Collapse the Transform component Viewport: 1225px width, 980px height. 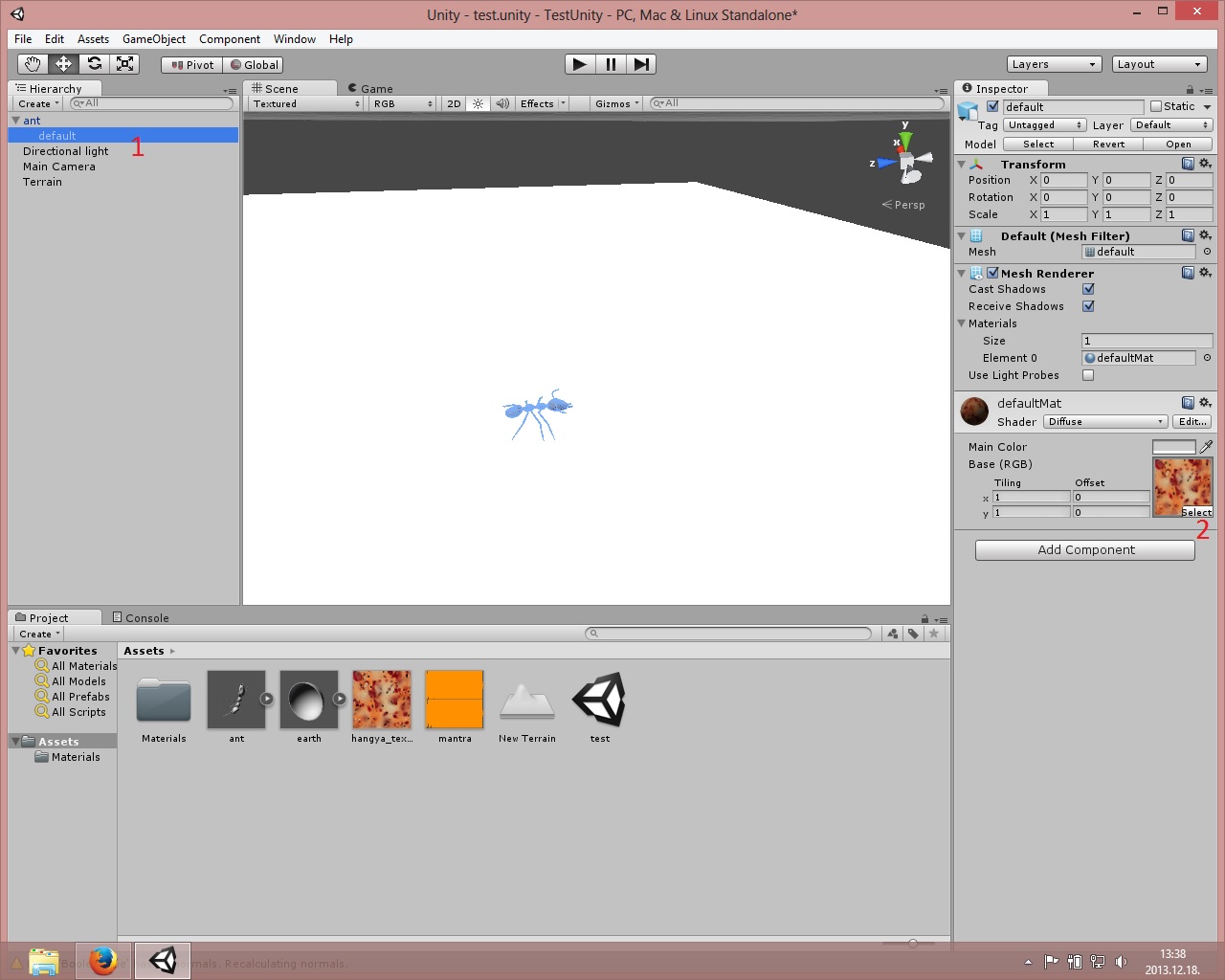tap(962, 165)
